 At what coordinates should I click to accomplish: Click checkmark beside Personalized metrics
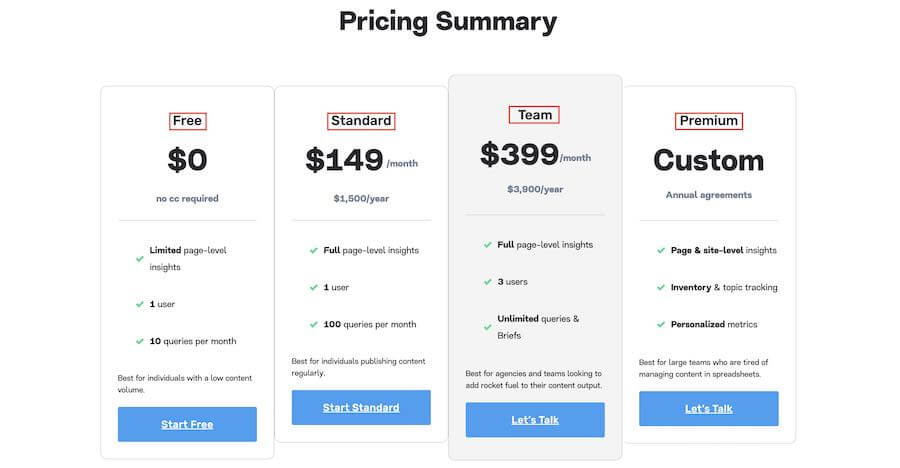pyautogui.click(x=661, y=324)
